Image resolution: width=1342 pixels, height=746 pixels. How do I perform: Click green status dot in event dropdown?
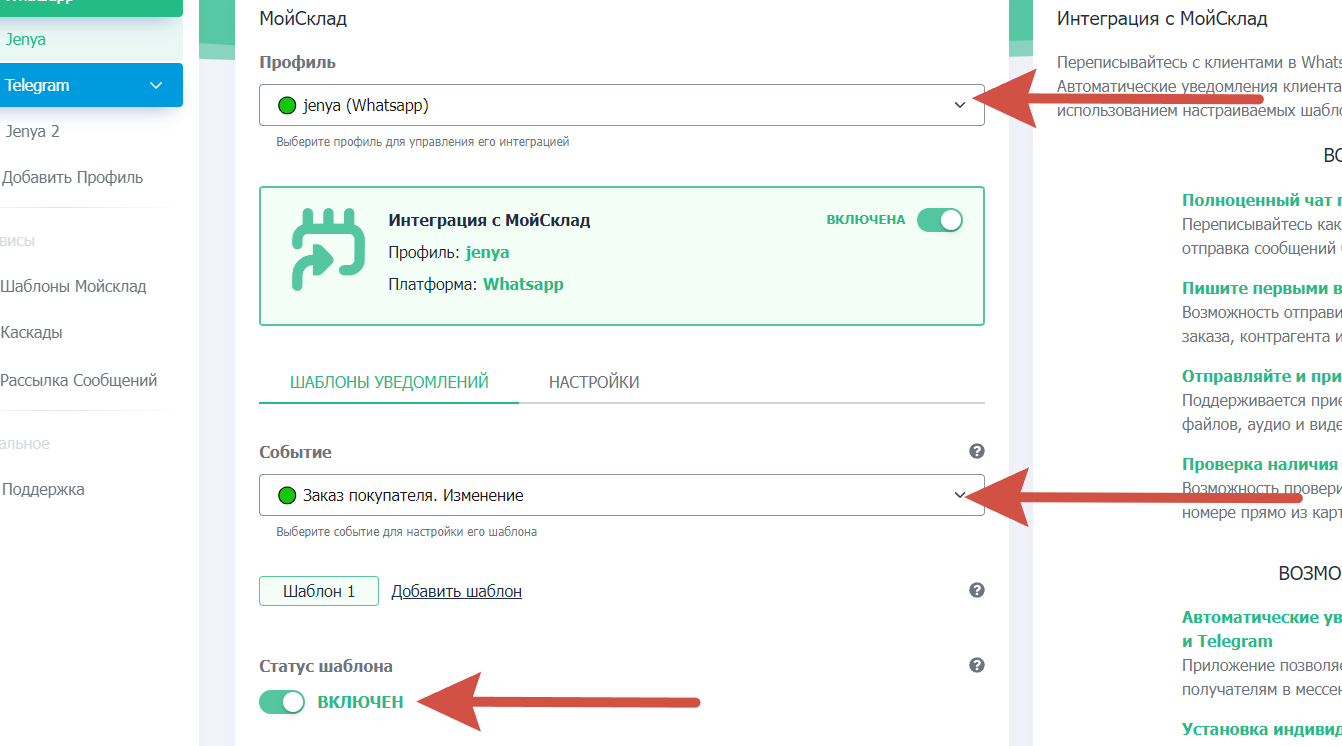click(287, 495)
